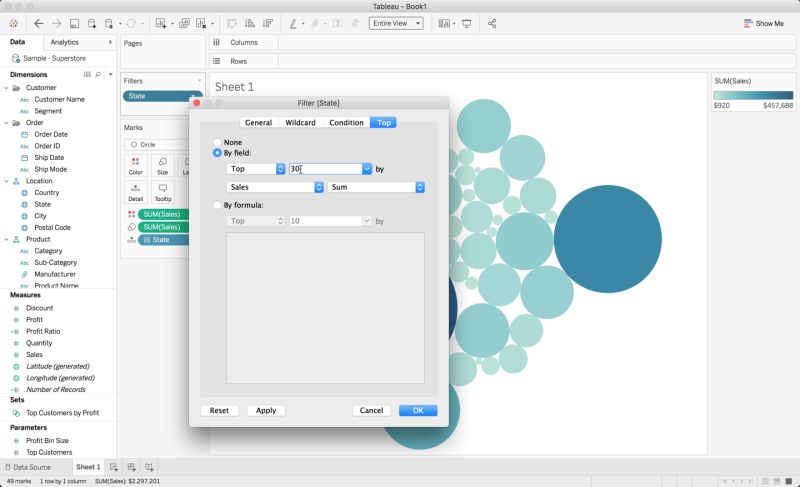
Task: Open the Data Source tab
Action: click(28, 467)
